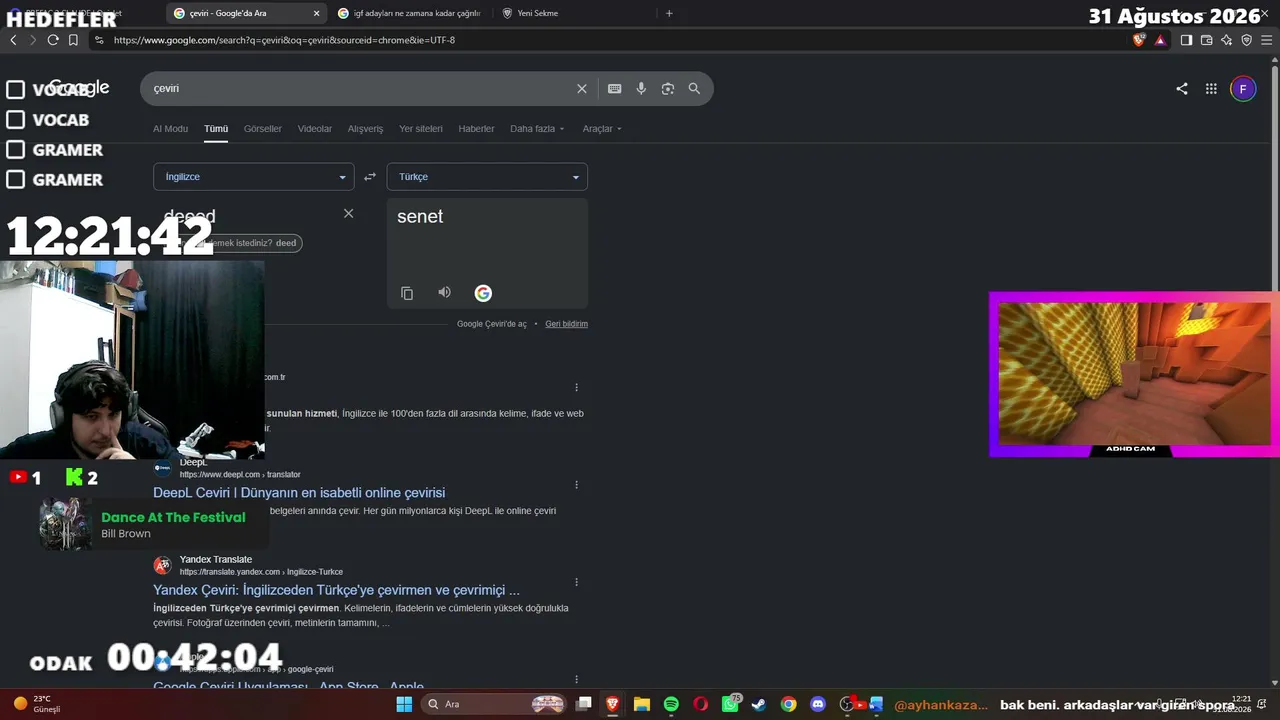Viewport: 1280px width, 720px height.
Task: Bookmark this page with the bookmark icon
Action: tap(73, 40)
